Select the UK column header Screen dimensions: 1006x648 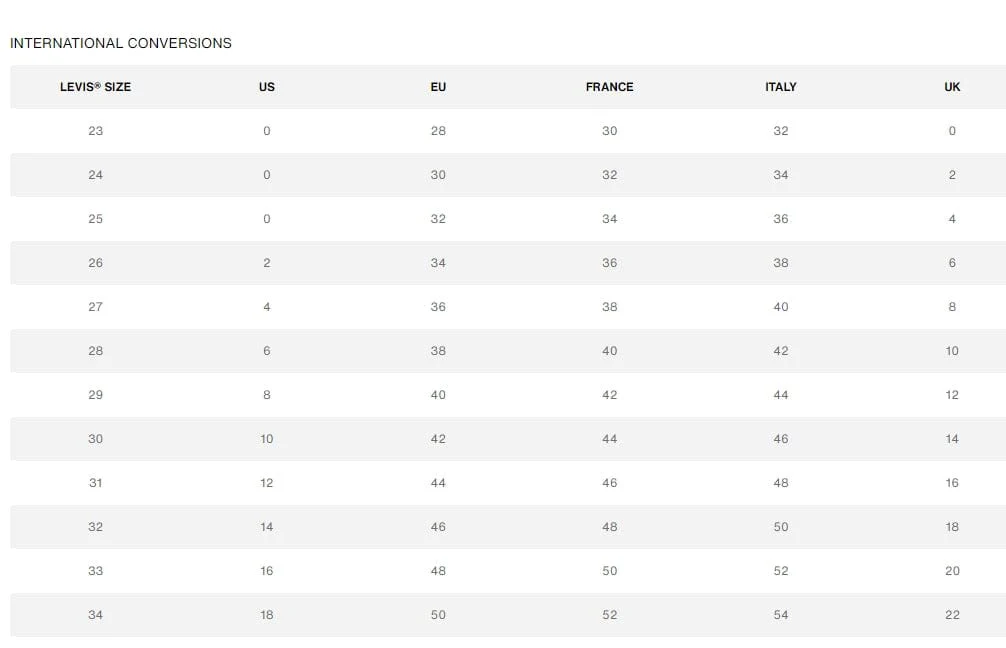click(x=952, y=87)
